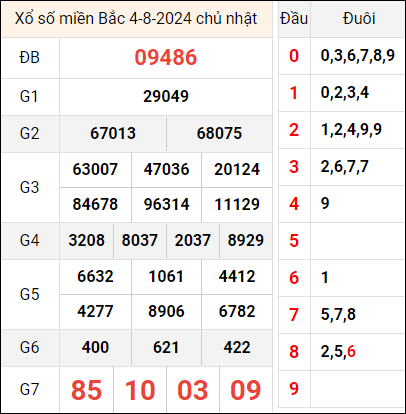Click G4 number 8929

(x=246, y=240)
